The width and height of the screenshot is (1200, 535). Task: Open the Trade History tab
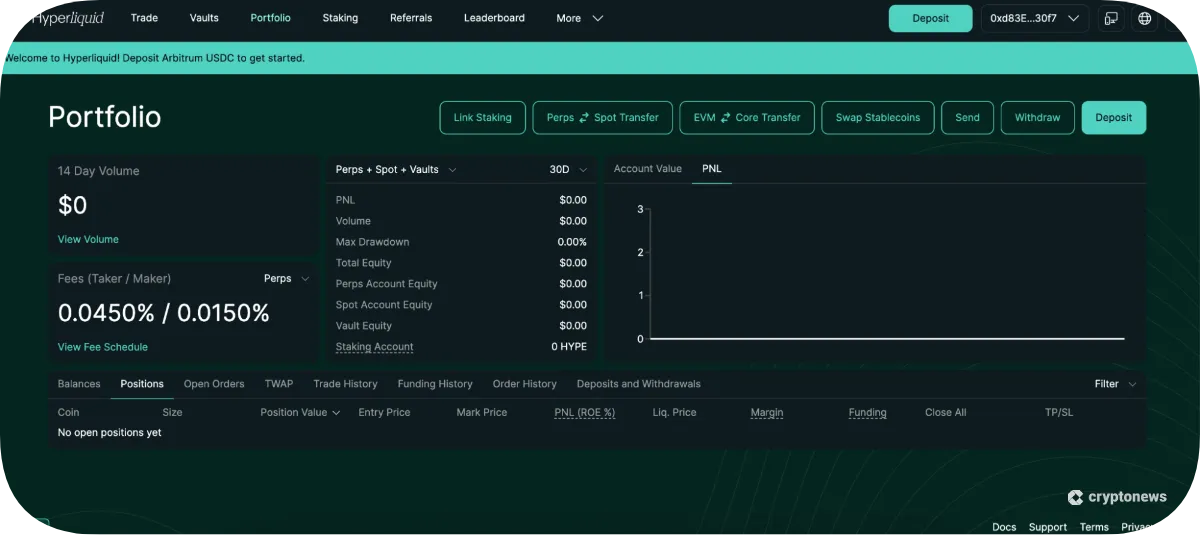pyautogui.click(x=345, y=384)
